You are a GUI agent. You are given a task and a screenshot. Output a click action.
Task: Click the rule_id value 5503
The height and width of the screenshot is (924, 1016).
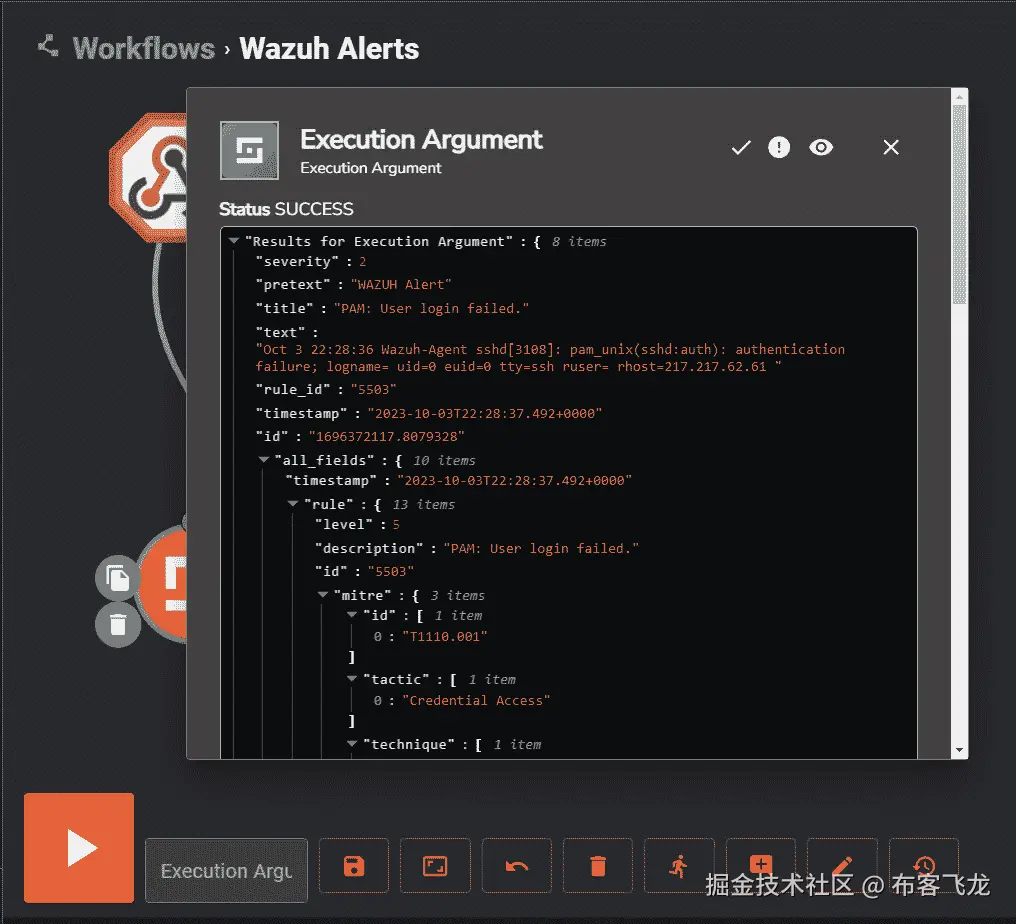click(x=373, y=389)
